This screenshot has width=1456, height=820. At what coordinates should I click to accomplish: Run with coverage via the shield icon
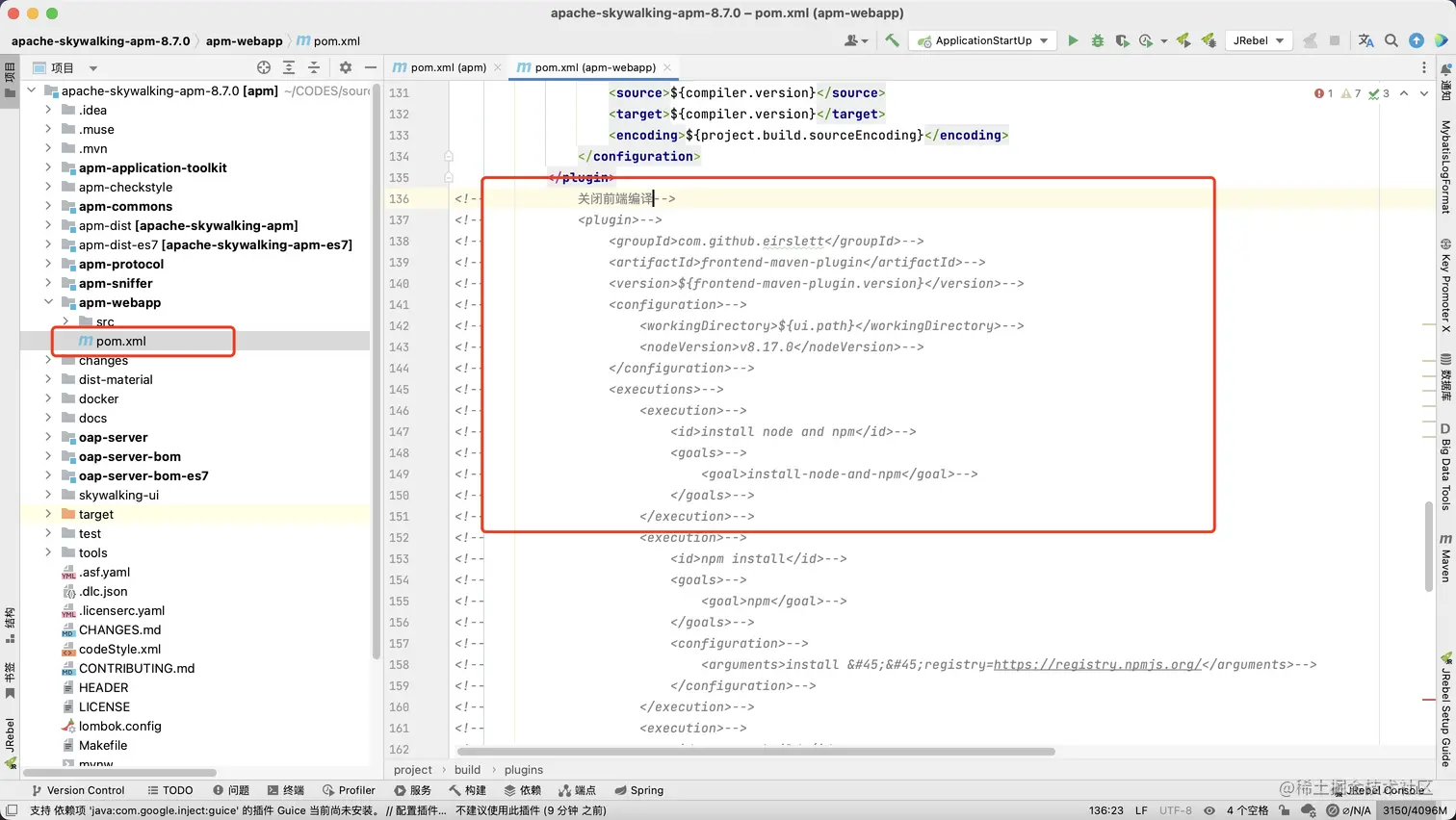(x=1122, y=40)
